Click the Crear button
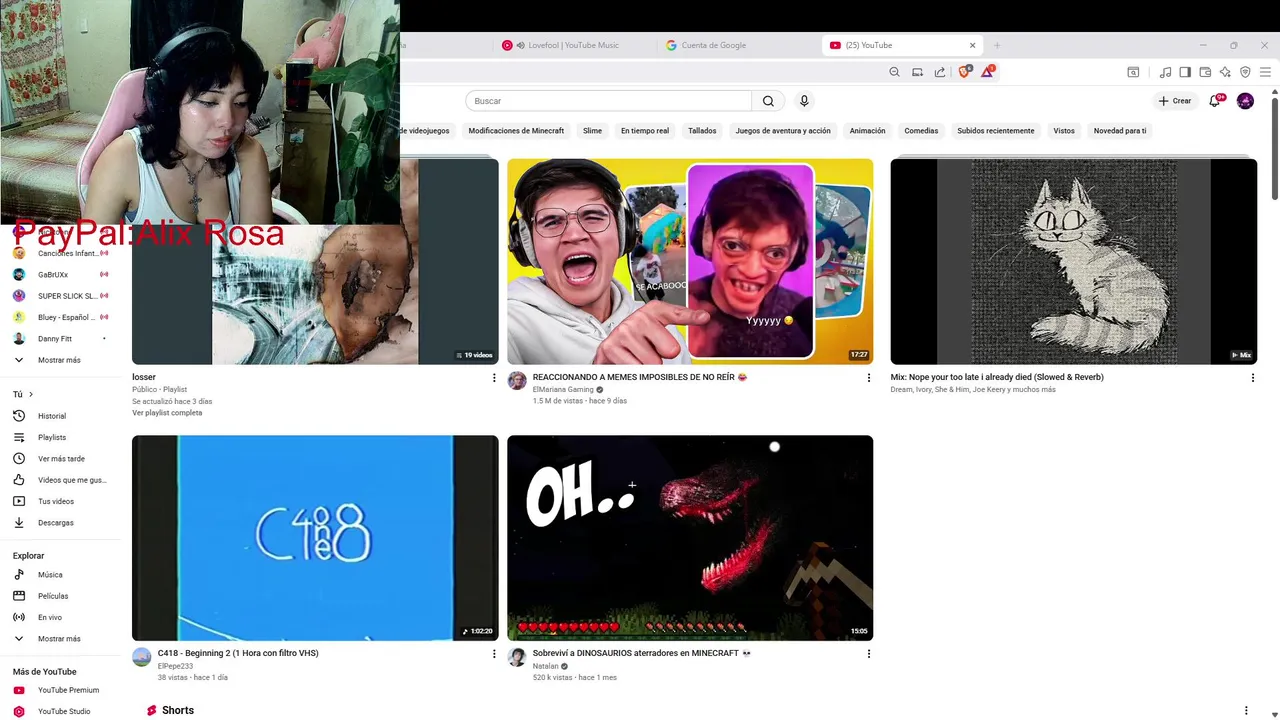 click(1175, 101)
